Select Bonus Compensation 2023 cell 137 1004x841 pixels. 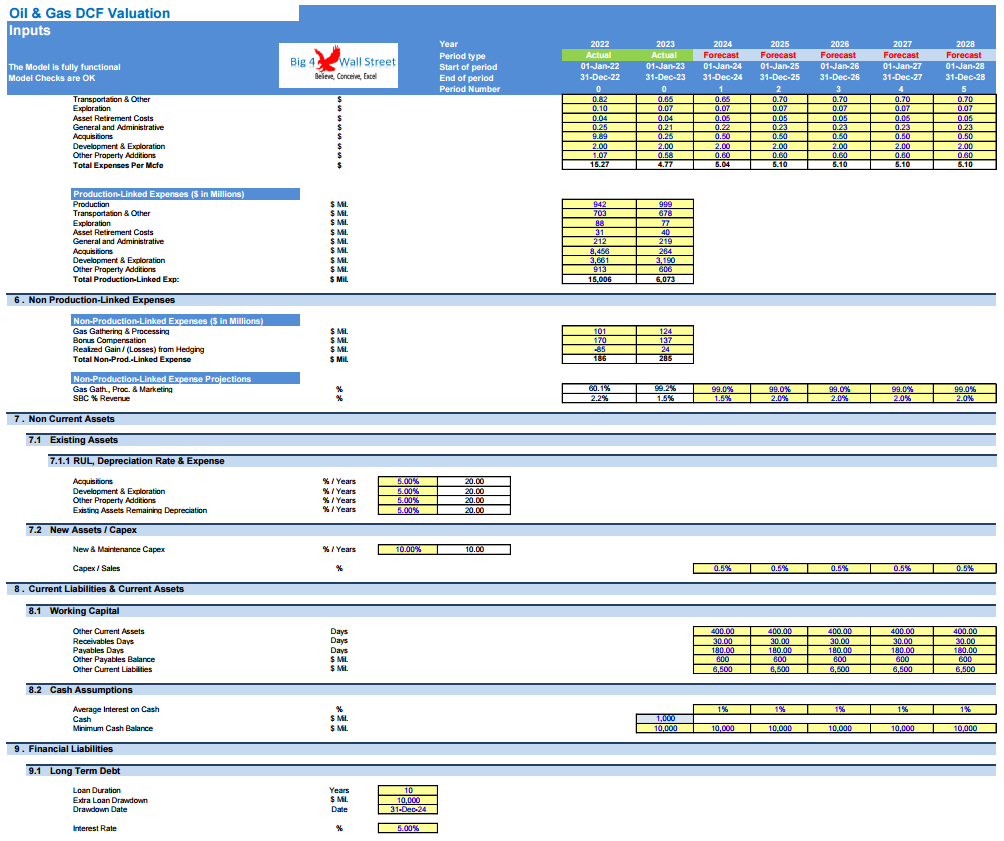(x=665, y=341)
